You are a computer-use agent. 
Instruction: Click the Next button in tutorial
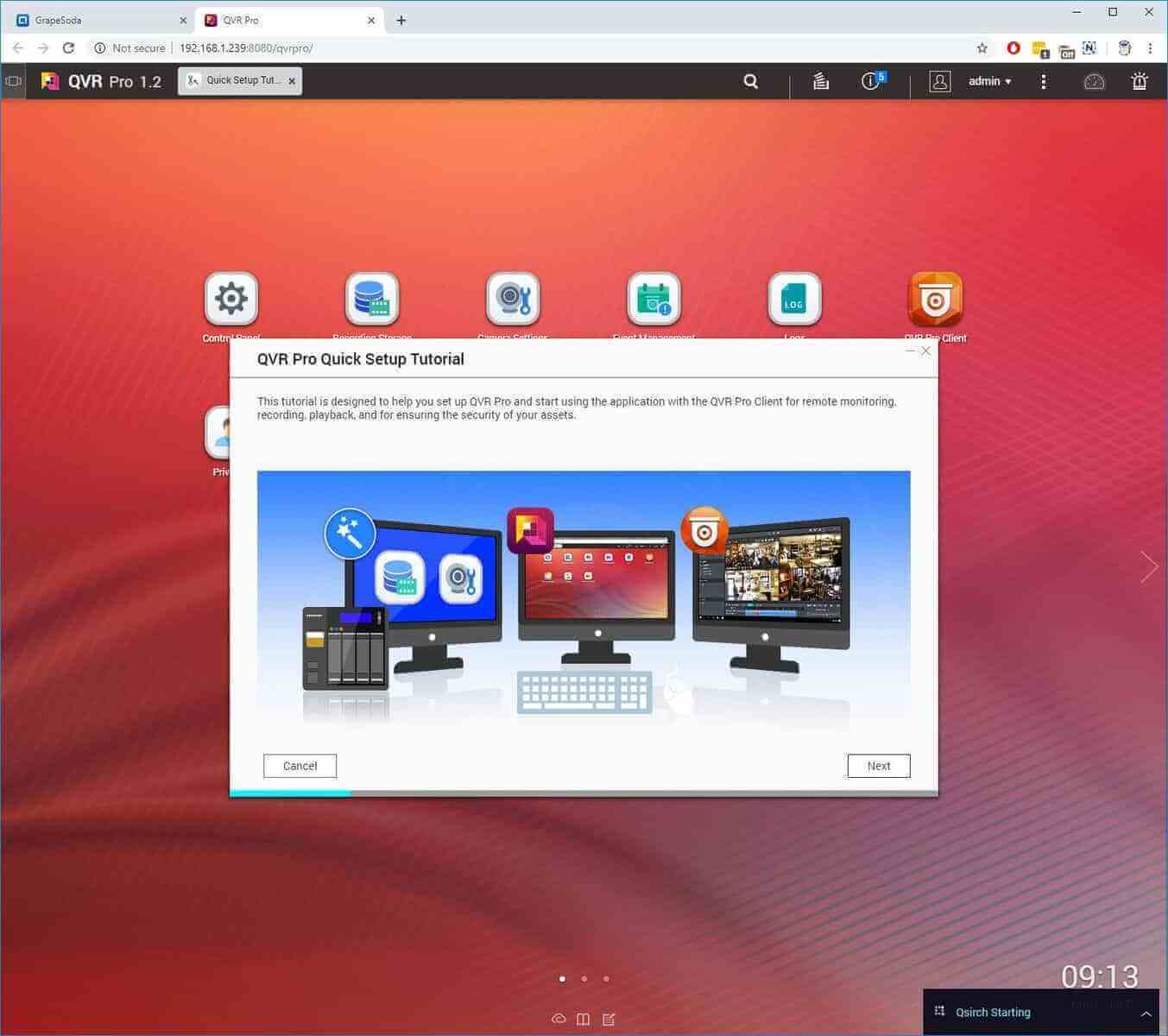click(x=878, y=766)
